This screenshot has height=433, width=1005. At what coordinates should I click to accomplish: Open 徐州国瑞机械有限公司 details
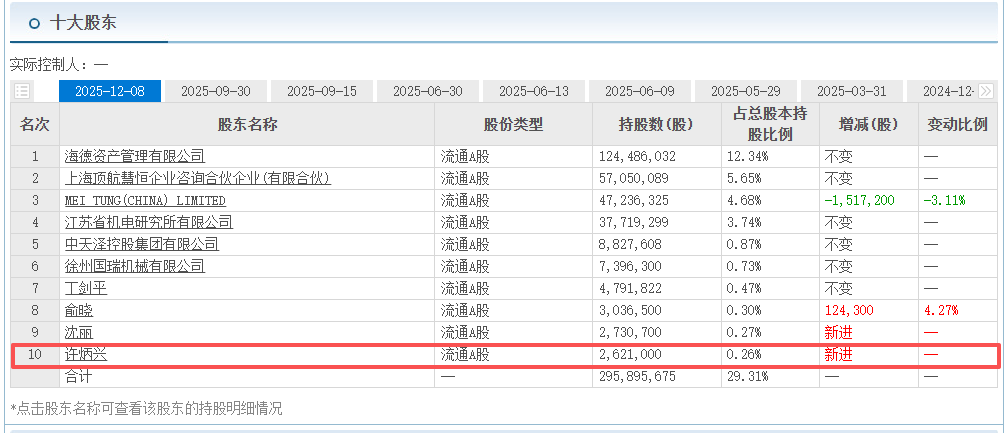click(x=135, y=266)
